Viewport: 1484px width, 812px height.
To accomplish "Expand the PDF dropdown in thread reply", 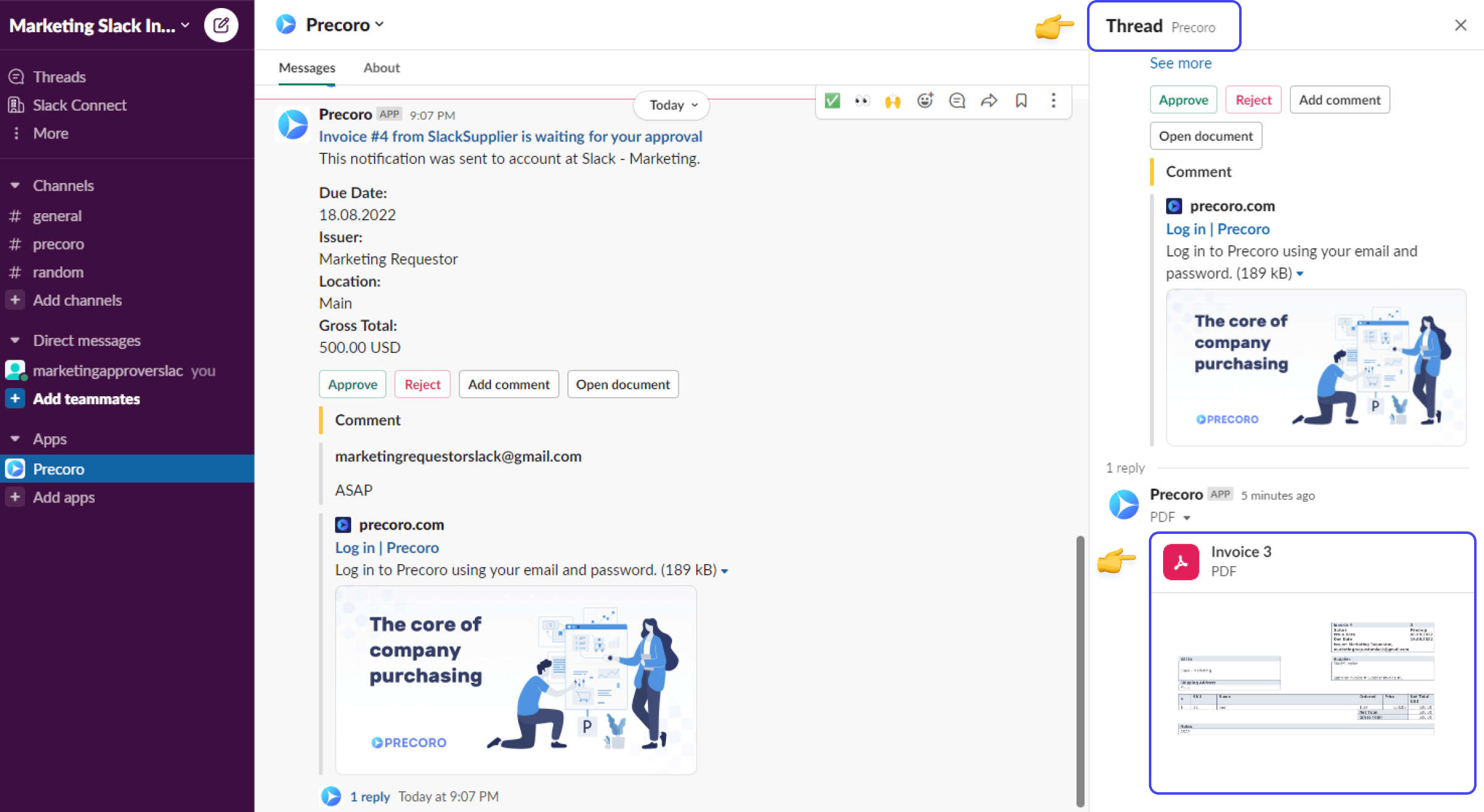I will coord(1184,517).
